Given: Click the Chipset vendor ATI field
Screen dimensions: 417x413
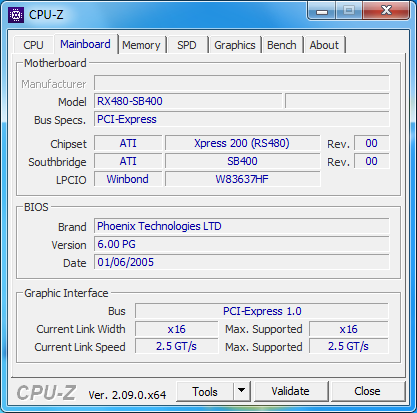Looking at the screenshot, I should tap(128, 143).
